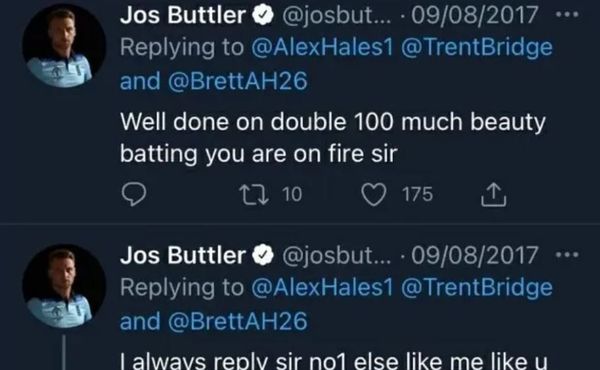Viewport: 600px width, 370px height.
Task: Click the reply icon on first tweet
Action: [134, 194]
